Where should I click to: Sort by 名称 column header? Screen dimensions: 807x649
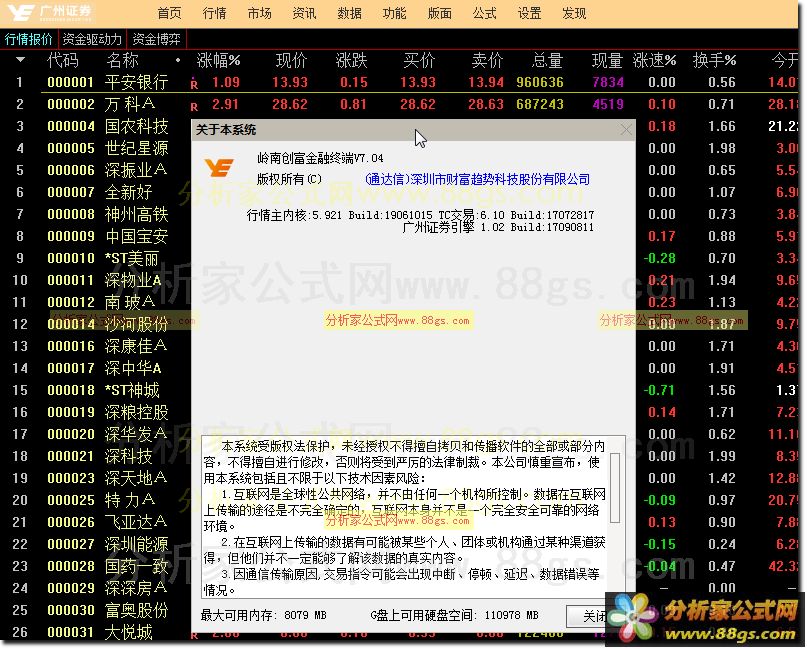[122, 61]
